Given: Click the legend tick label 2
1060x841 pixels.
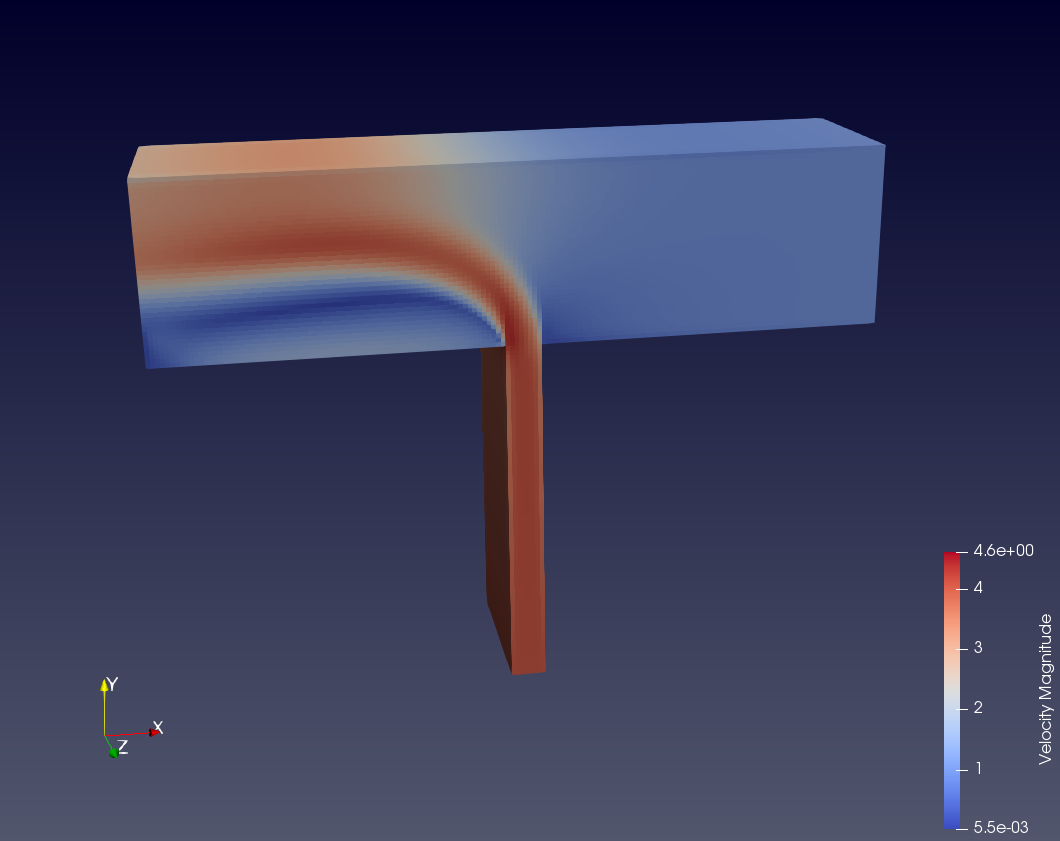Looking at the screenshot, I should tap(977, 707).
